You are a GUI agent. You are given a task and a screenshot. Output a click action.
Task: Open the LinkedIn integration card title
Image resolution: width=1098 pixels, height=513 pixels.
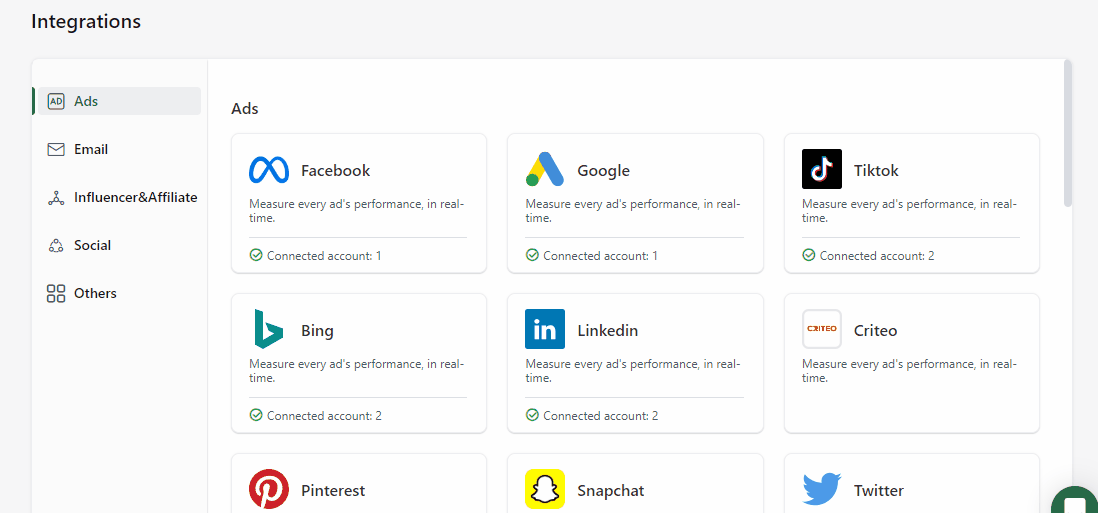(x=607, y=330)
